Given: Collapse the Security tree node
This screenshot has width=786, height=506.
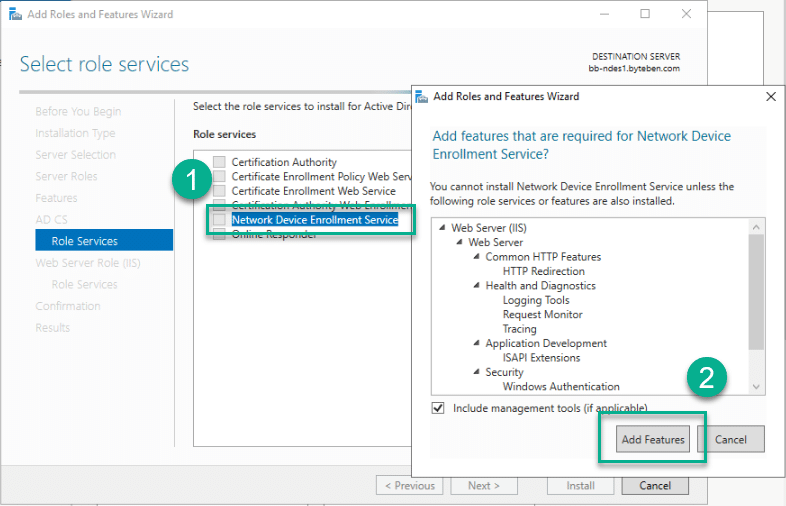Looking at the screenshot, I should click(x=476, y=372).
